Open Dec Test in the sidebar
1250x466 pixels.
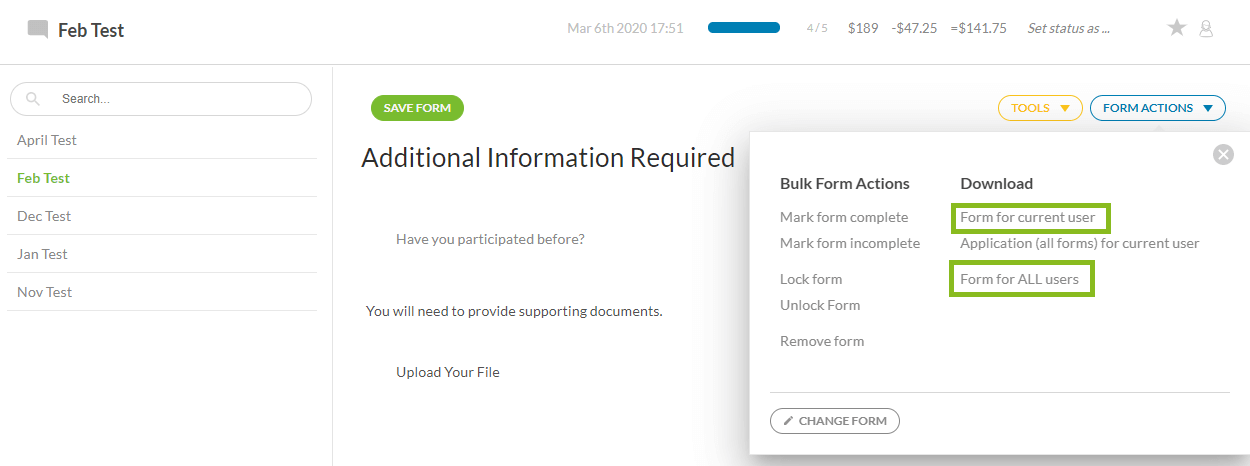click(x=44, y=216)
